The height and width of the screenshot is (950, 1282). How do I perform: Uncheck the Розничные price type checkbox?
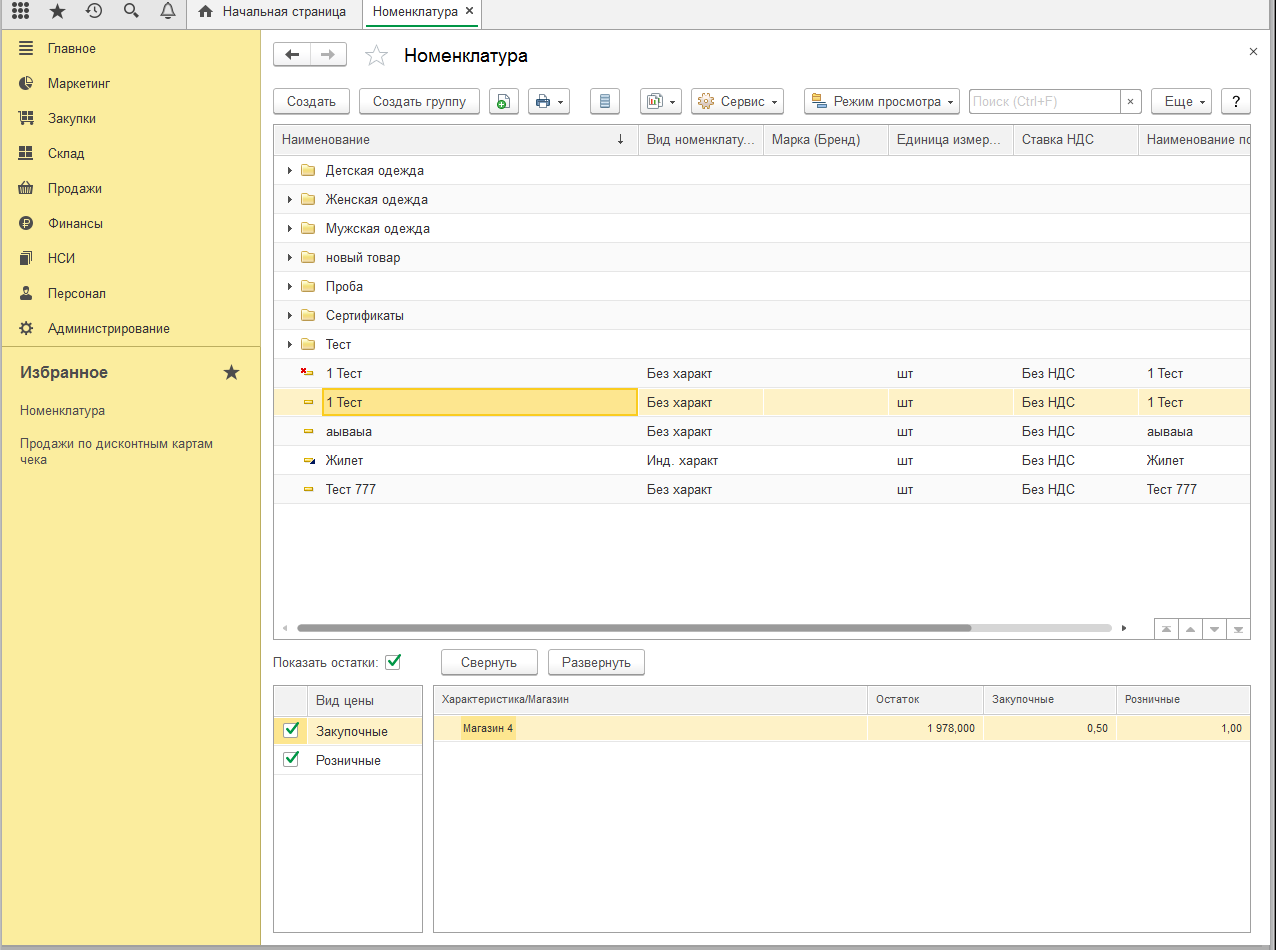291,759
